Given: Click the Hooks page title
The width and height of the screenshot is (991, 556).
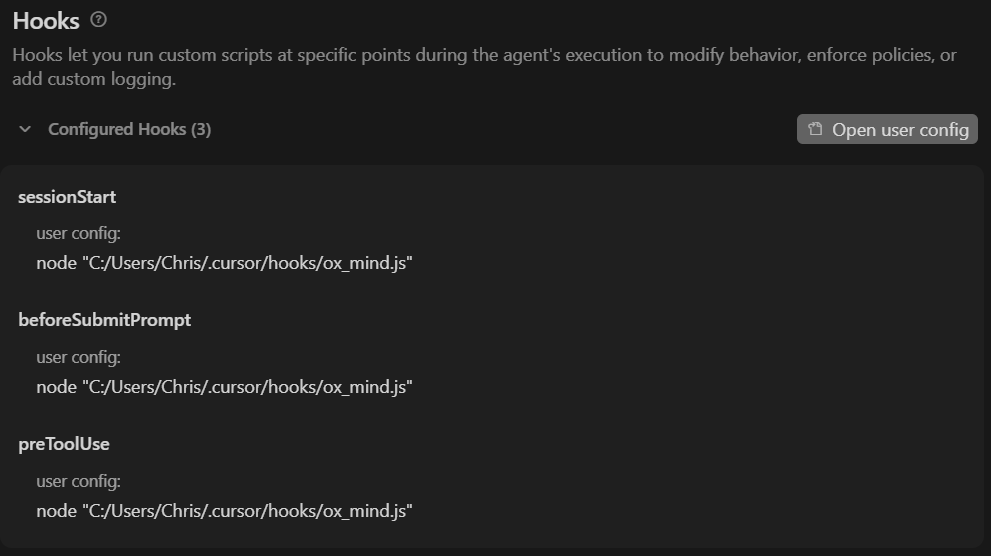Looking at the screenshot, I should point(46,21).
